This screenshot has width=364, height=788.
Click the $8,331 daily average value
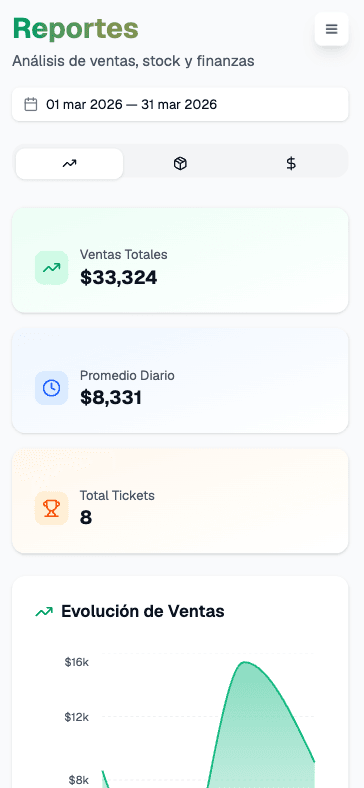coord(111,398)
